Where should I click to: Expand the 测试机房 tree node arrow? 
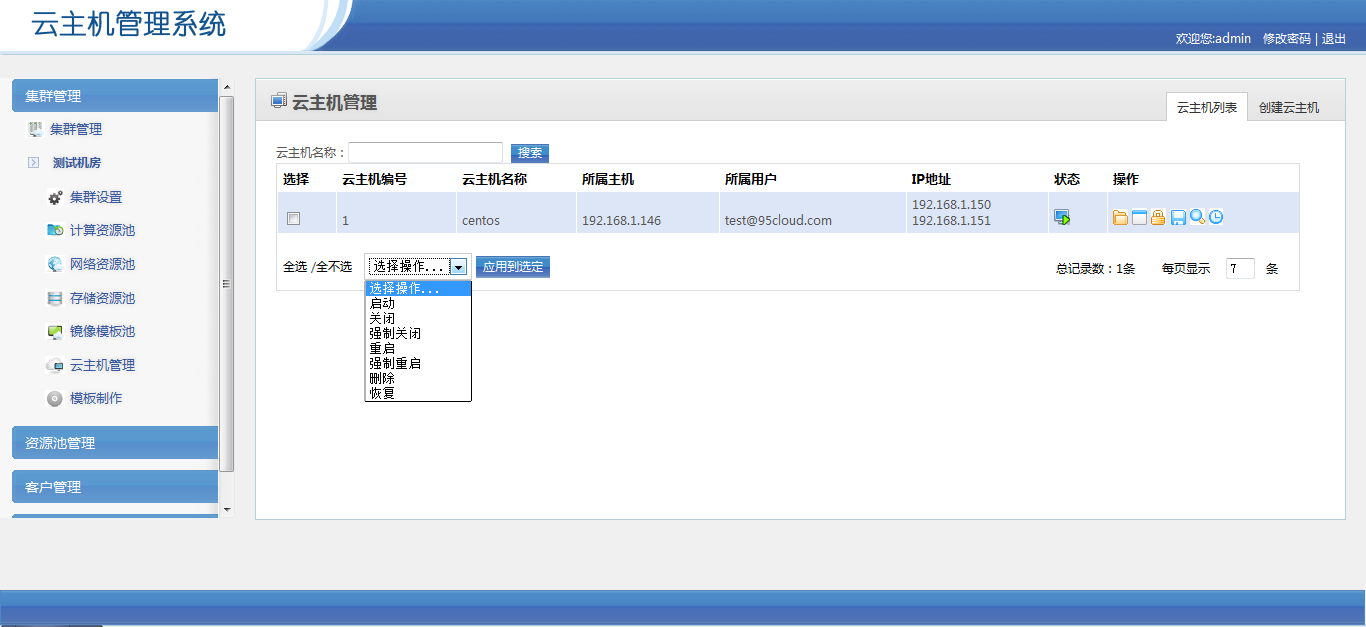point(33,163)
